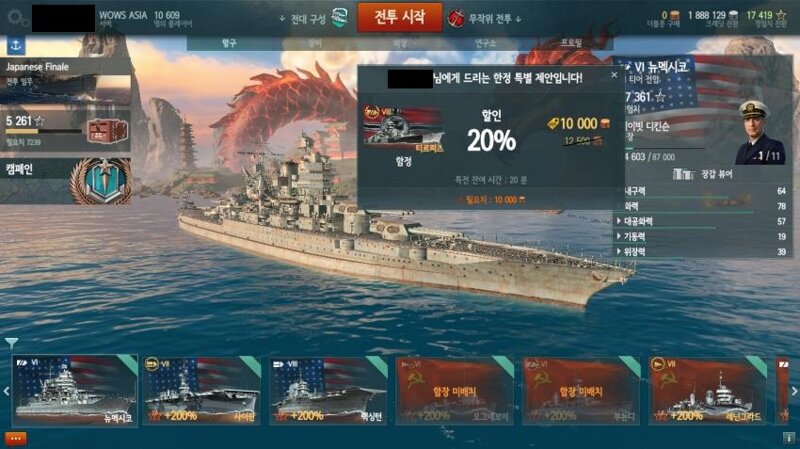The image size is (800, 449).
Task: Expand the 대공화력 stat row
Action: click(702, 221)
